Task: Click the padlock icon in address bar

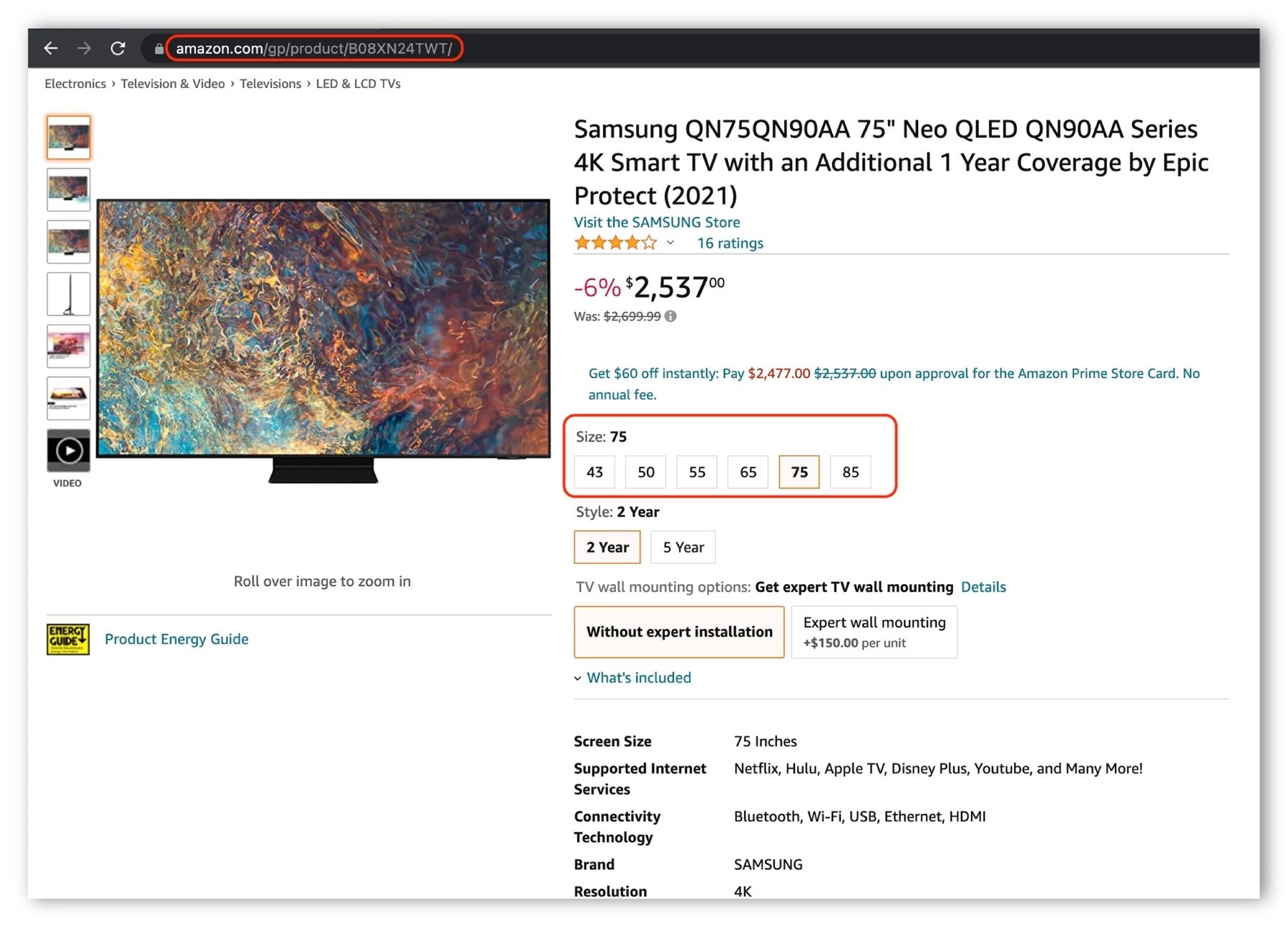Action: [159, 49]
